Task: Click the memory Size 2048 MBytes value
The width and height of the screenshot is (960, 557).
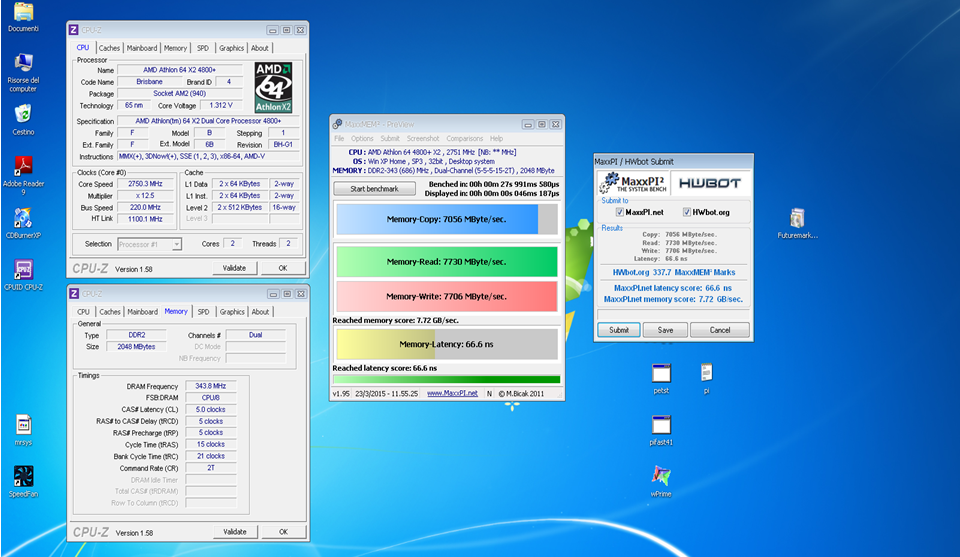Action: [136, 346]
